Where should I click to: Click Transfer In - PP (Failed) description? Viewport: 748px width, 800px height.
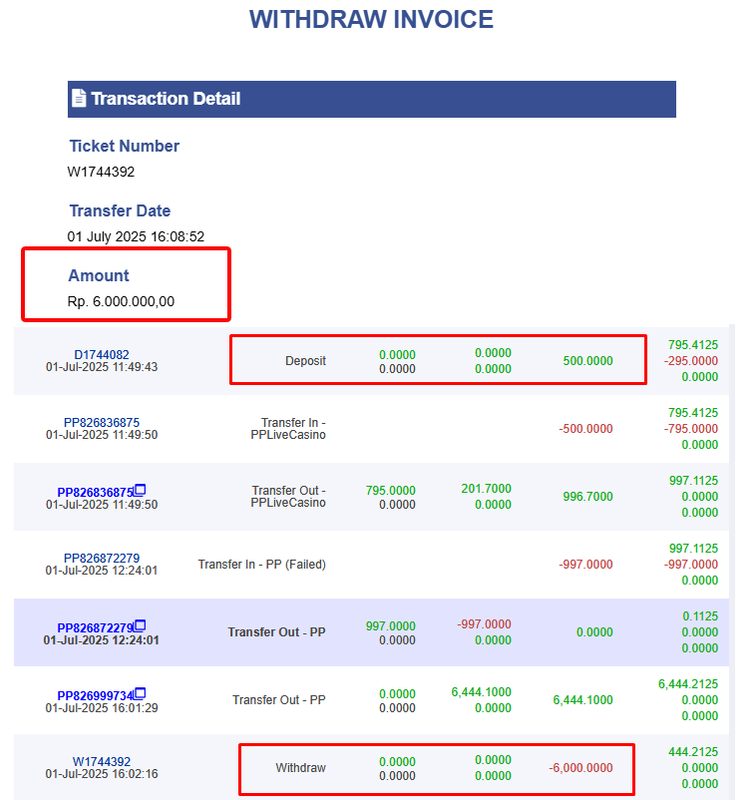coord(262,564)
